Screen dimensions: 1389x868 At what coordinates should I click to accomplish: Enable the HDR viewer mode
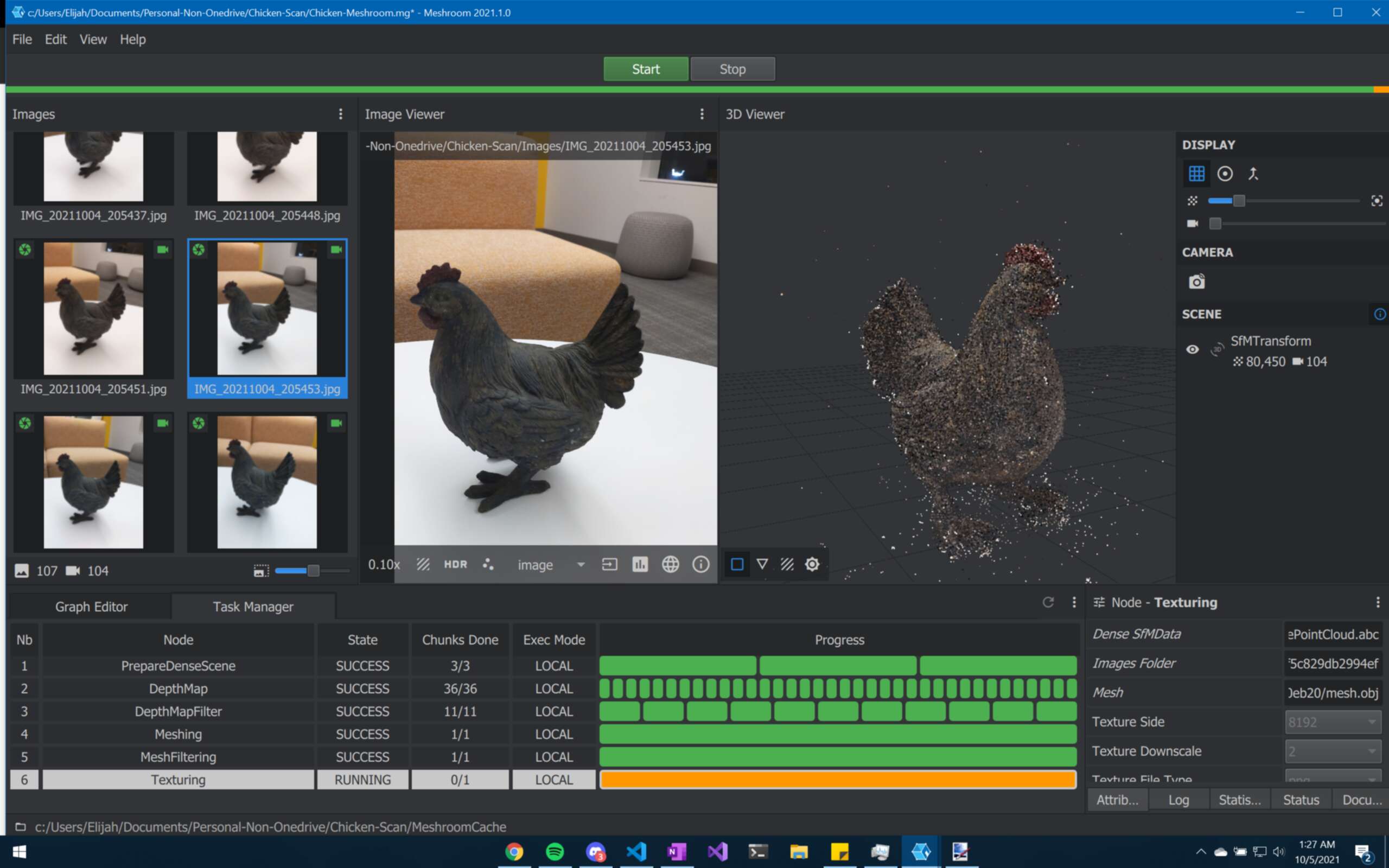tap(456, 564)
